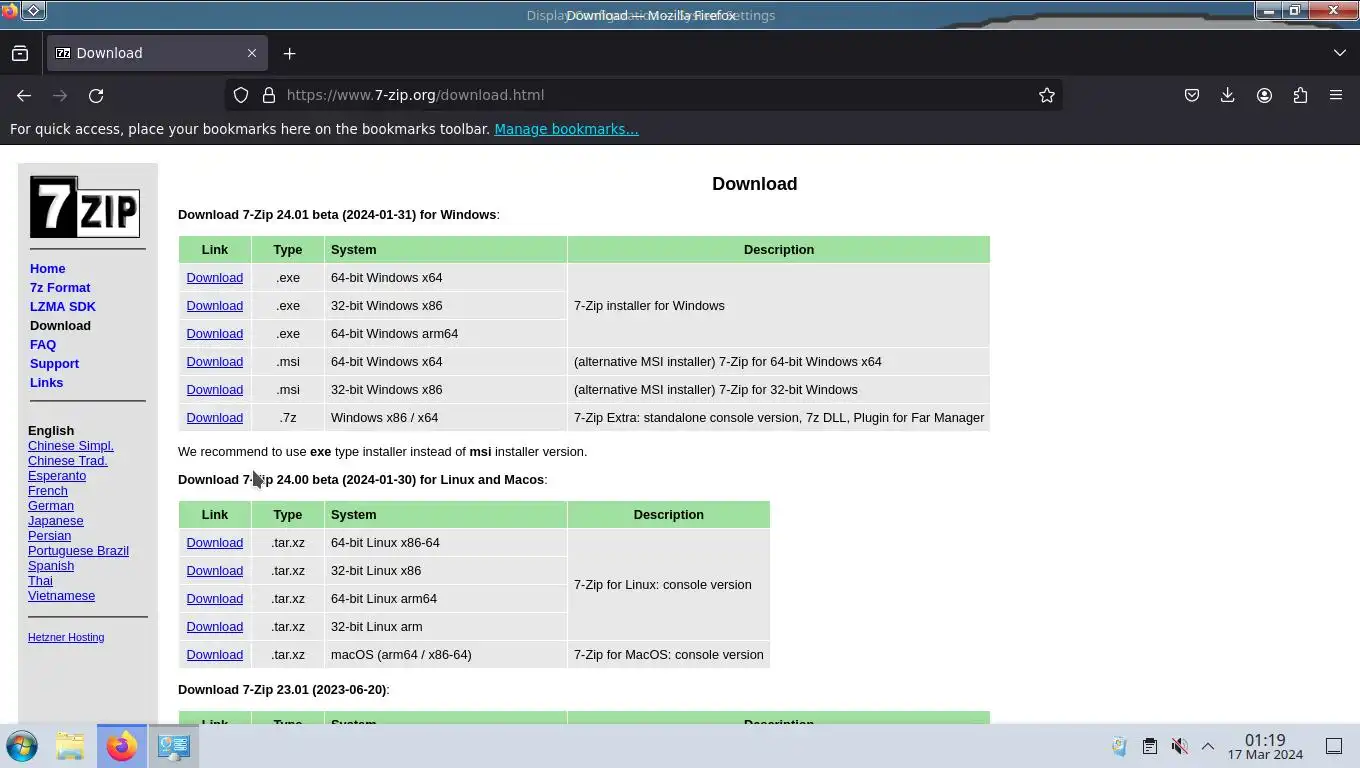This screenshot has width=1360, height=768.
Task: Open the start menu on the taskbar
Action: pyautogui.click(x=22, y=746)
